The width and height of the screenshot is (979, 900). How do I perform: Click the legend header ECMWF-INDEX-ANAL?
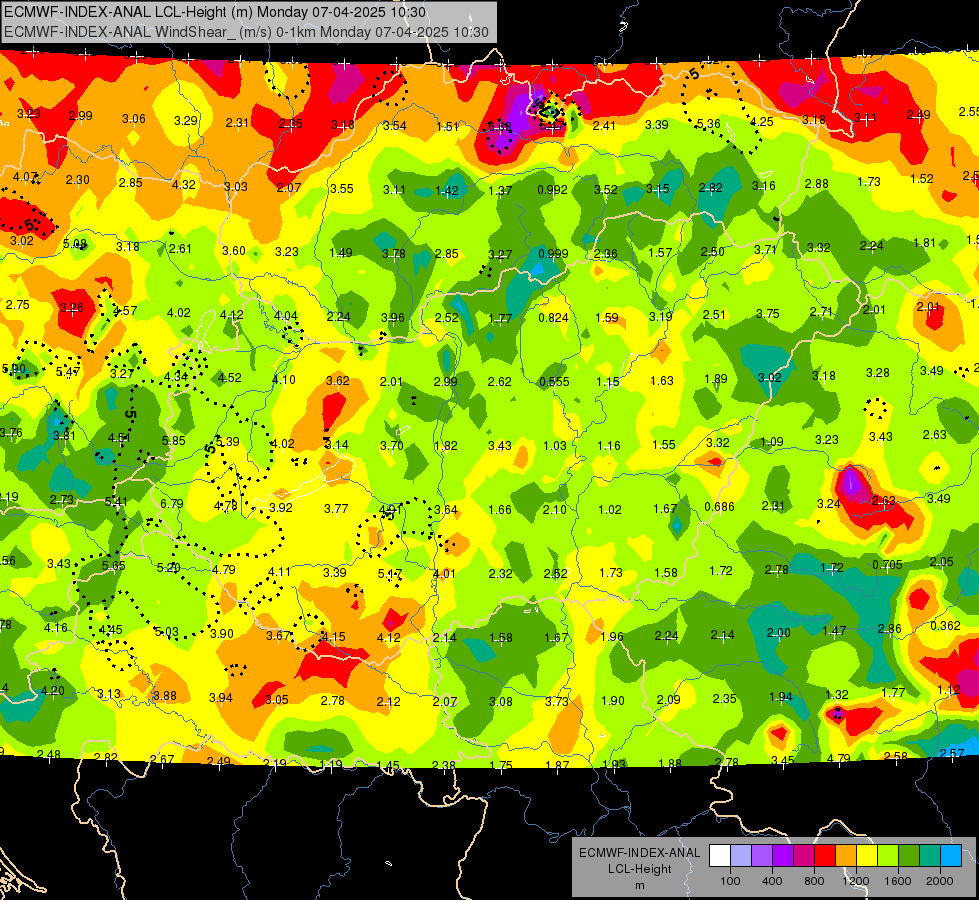point(639,853)
